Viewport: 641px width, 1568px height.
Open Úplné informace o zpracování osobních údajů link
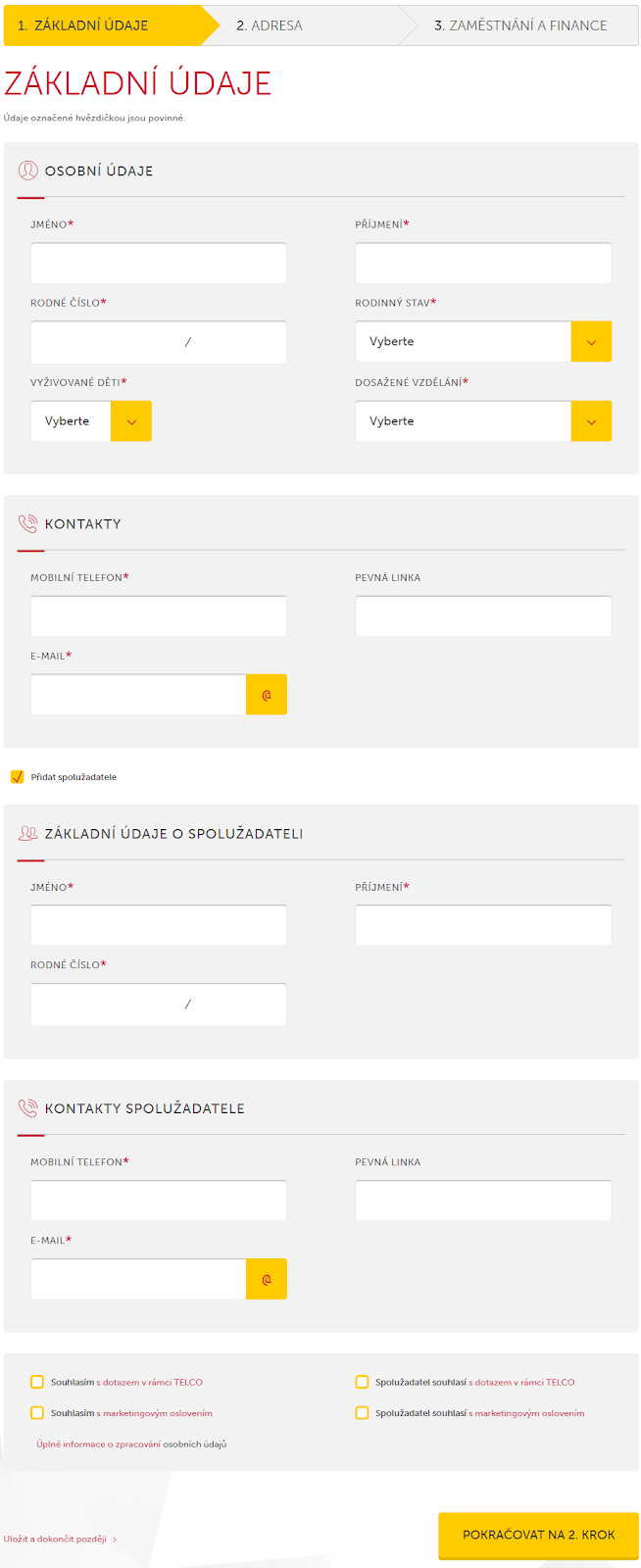coord(131,1445)
